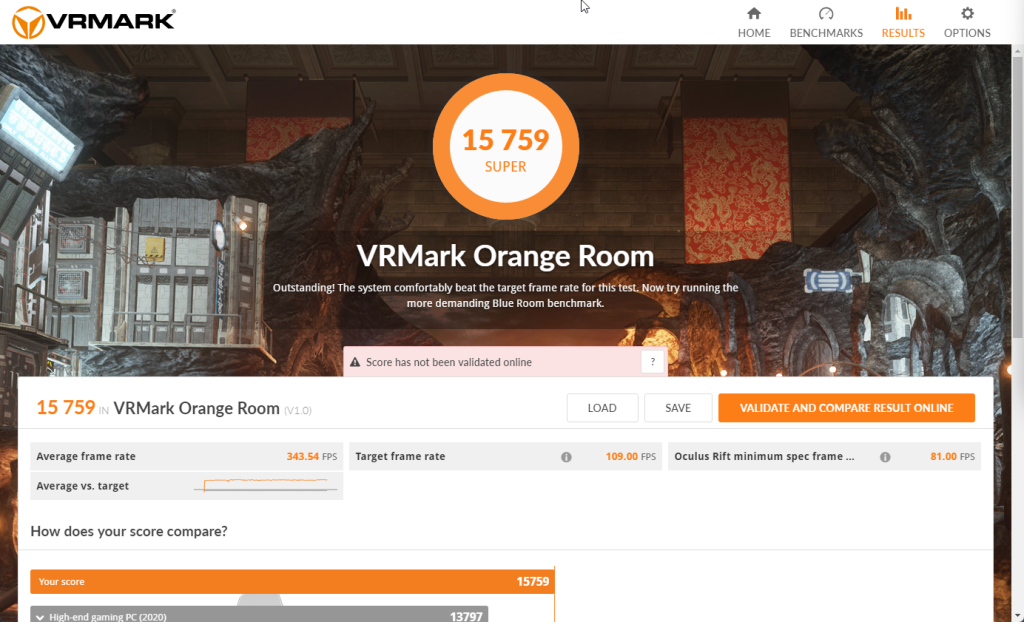1024x622 pixels.
Task: Click the Average vs. target graph
Action: pyautogui.click(x=266, y=485)
